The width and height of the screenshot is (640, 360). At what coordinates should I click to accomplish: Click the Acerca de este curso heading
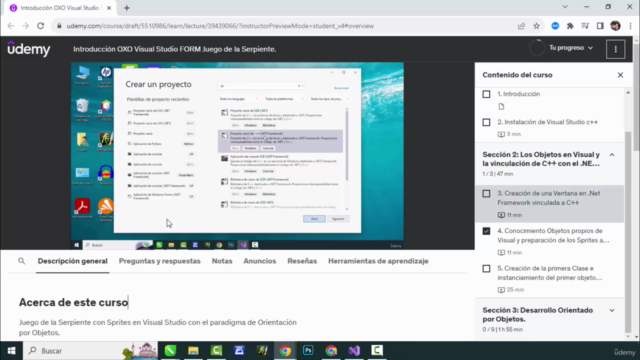(x=73, y=302)
